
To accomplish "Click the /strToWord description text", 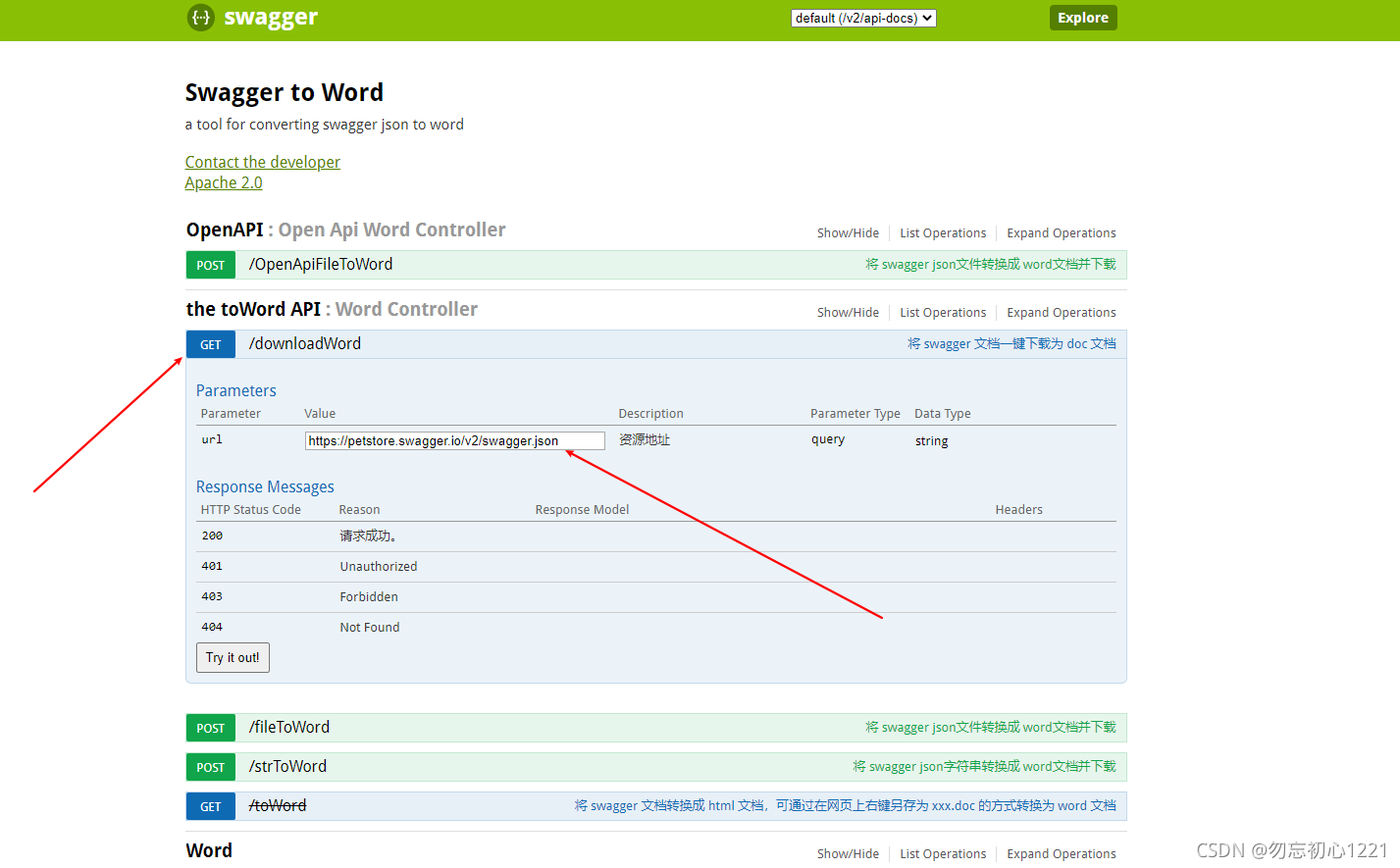I will coord(984,766).
